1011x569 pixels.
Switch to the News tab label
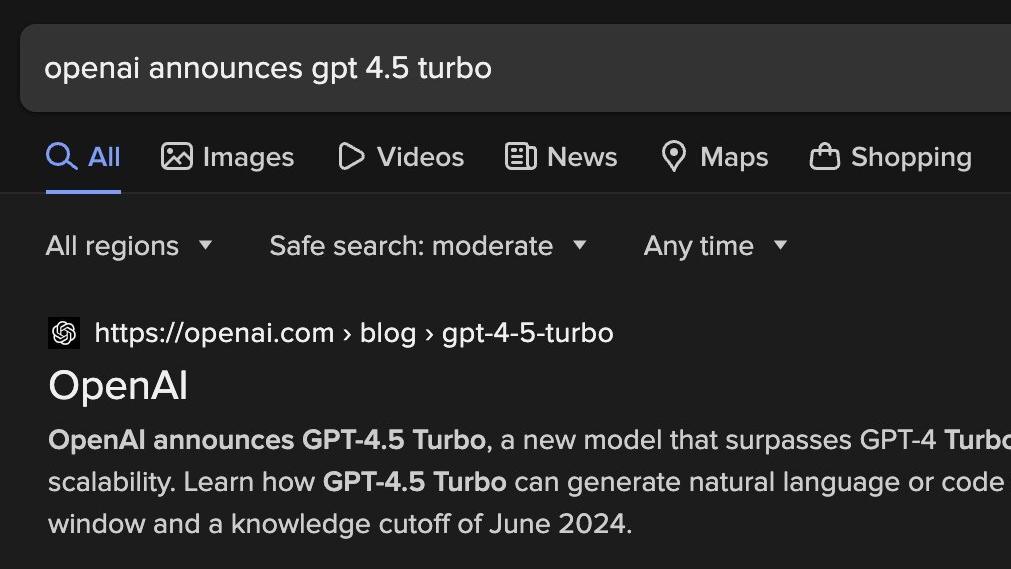point(582,157)
